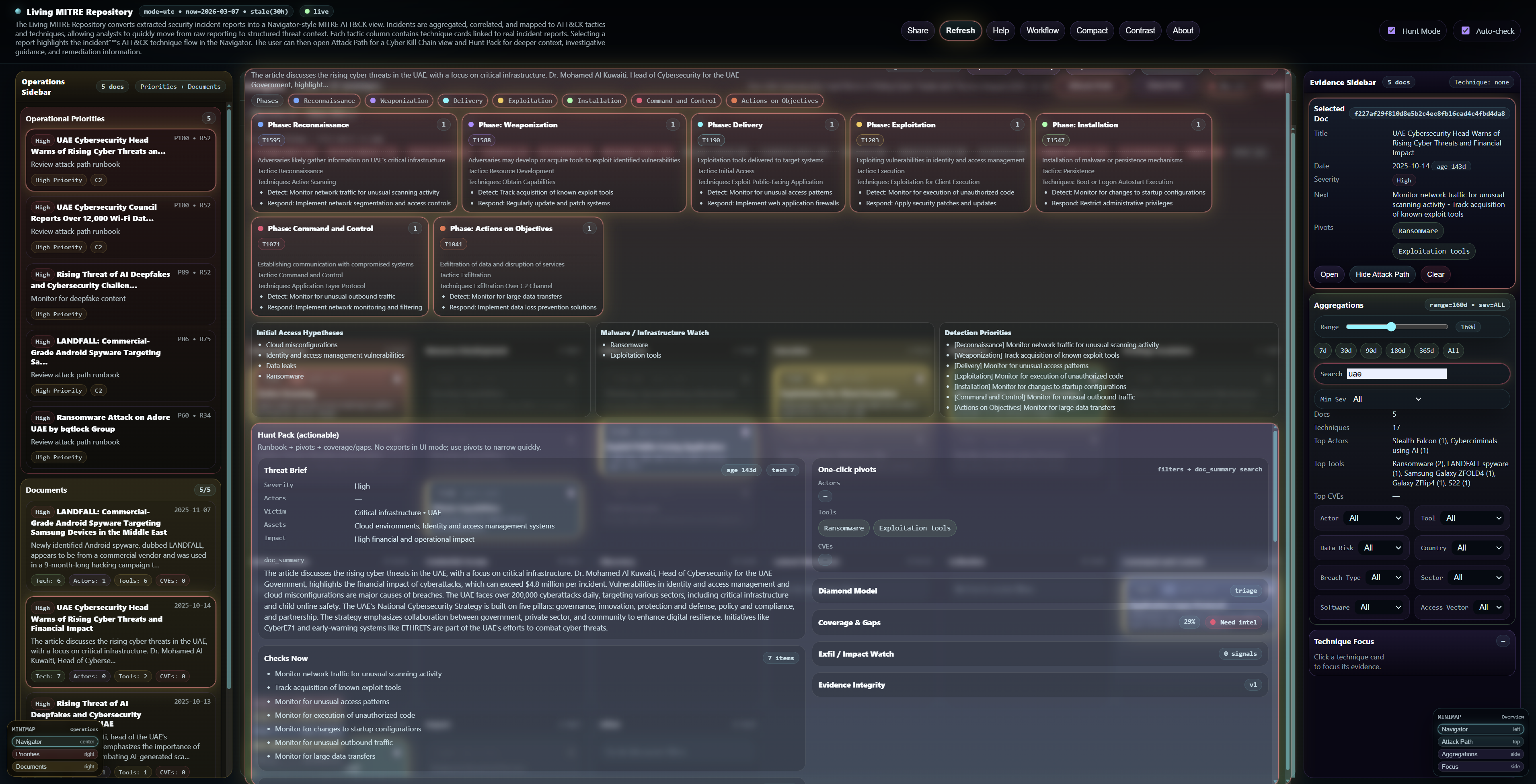Click the live status indicator in header

[x=315, y=11]
